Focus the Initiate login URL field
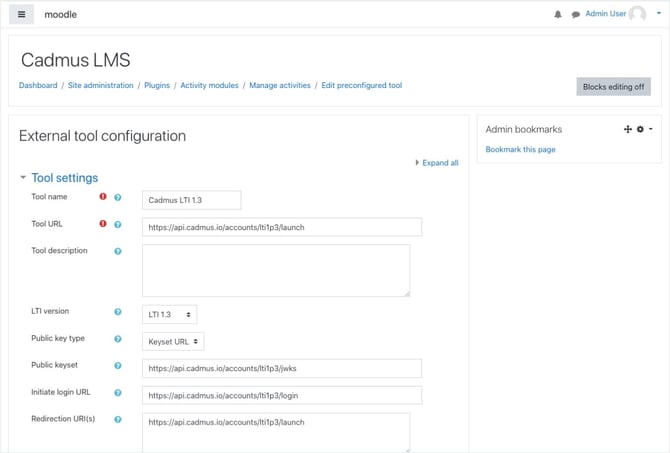This screenshot has width=670, height=453. pos(282,395)
